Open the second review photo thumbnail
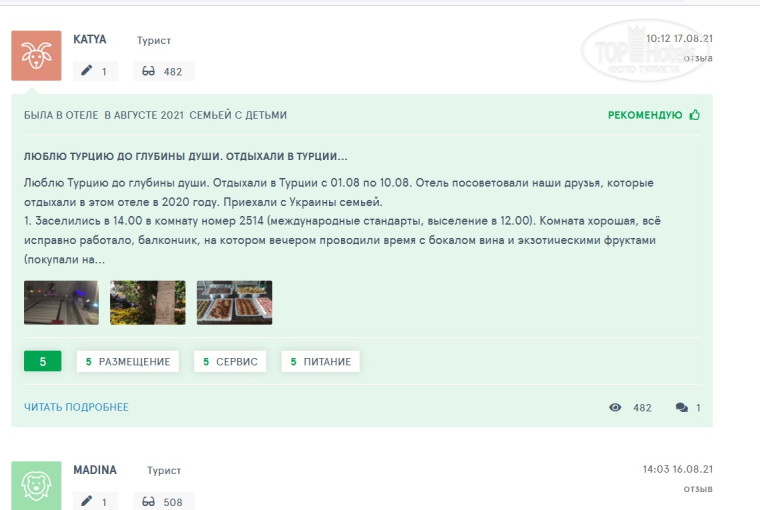This screenshot has height=510, width=760. [x=148, y=303]
